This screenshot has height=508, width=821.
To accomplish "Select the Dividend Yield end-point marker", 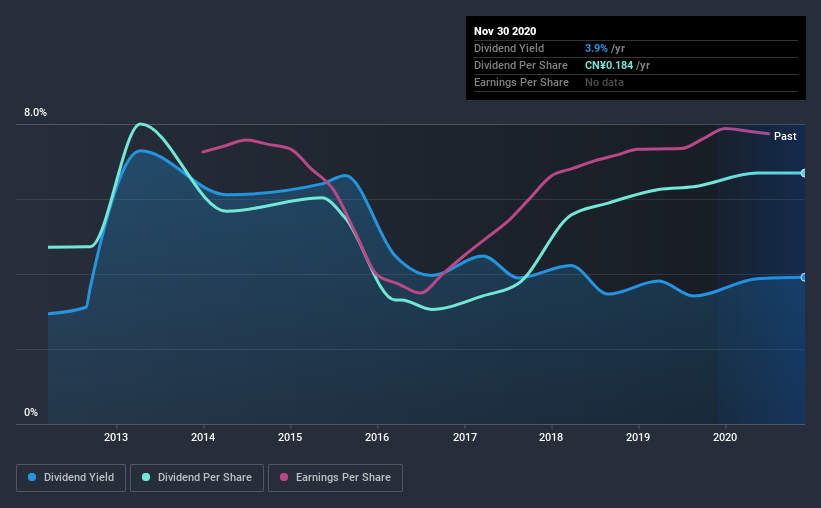I will [x=804, y=277].
